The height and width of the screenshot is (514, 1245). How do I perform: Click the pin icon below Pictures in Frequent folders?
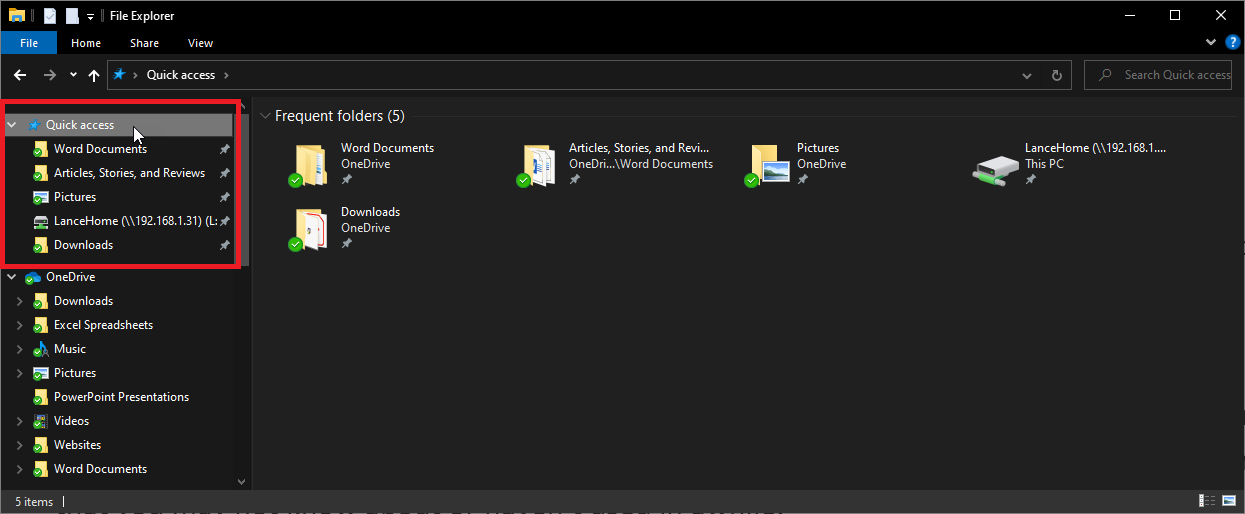point(803,180)
